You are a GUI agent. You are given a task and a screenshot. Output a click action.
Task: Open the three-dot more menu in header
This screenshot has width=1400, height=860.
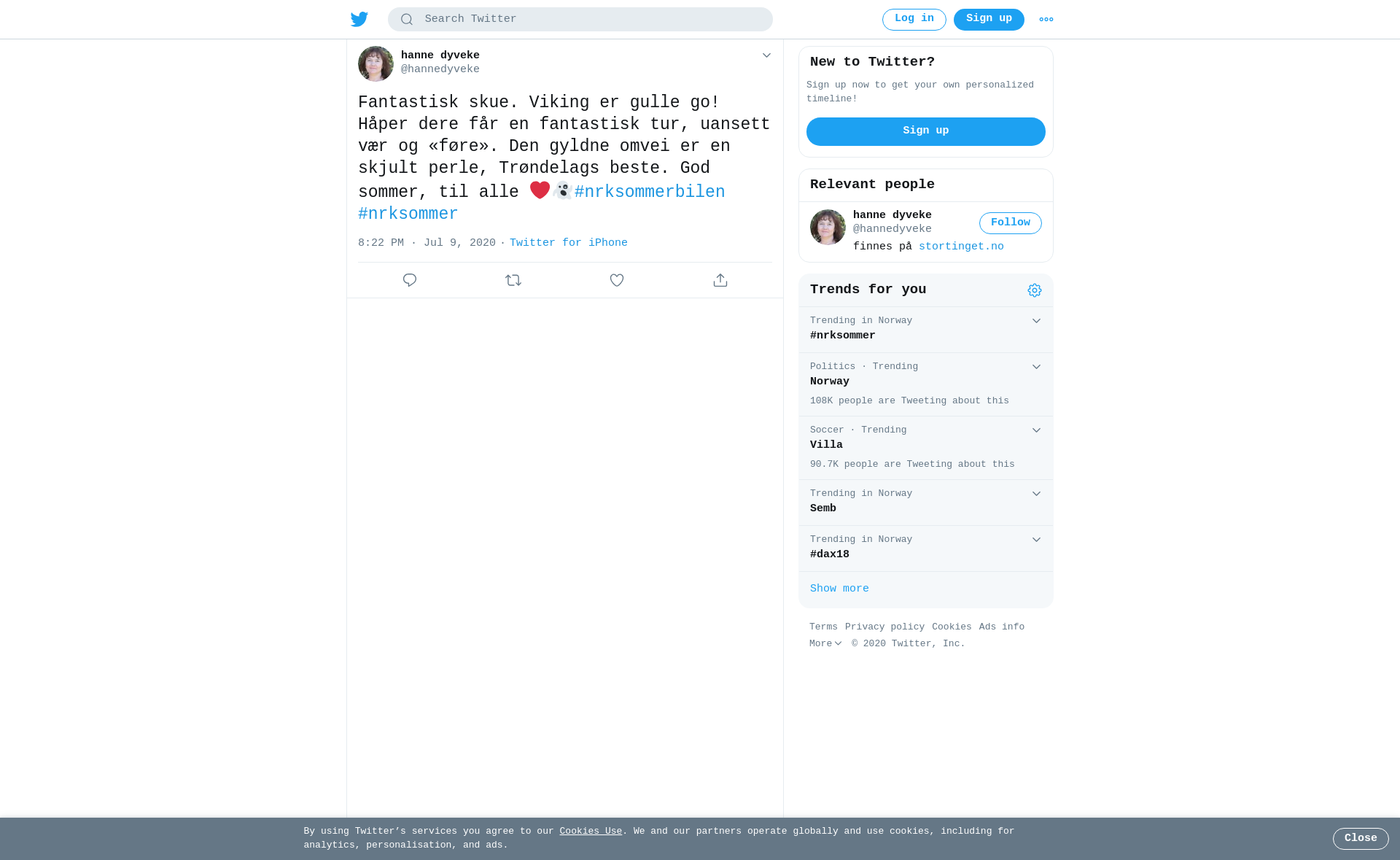point(1046,20)
